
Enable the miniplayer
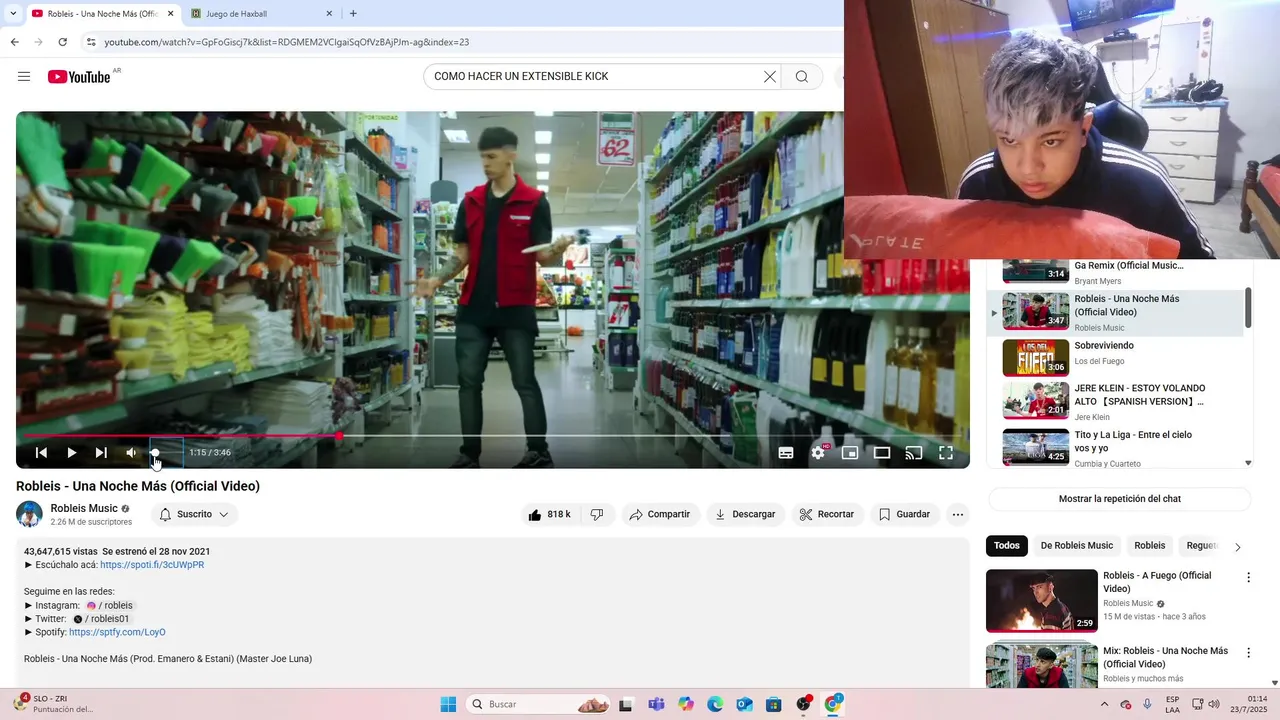[x=850, y=453]
